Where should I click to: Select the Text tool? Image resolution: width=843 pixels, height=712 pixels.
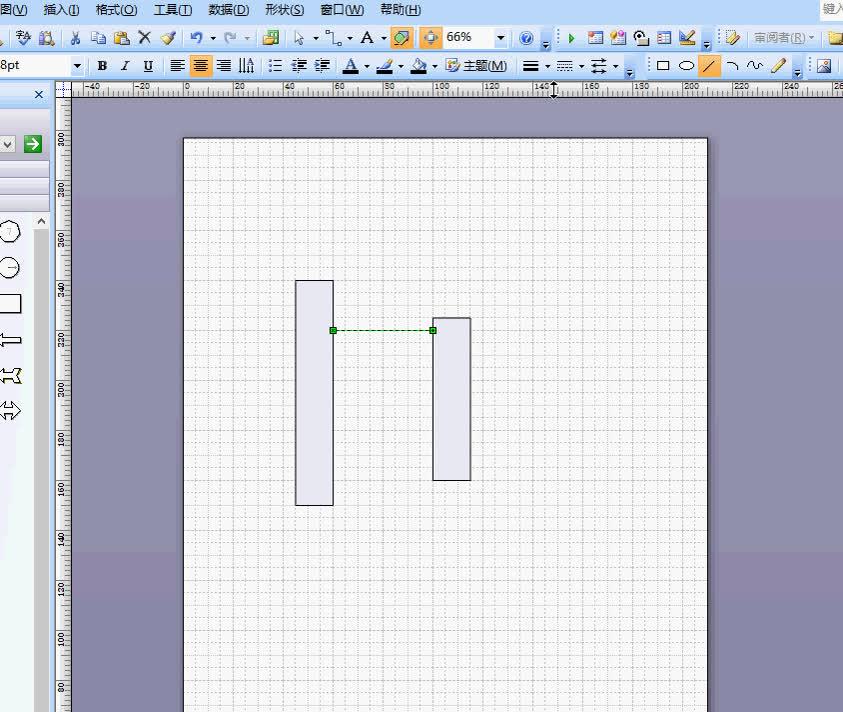367,38
